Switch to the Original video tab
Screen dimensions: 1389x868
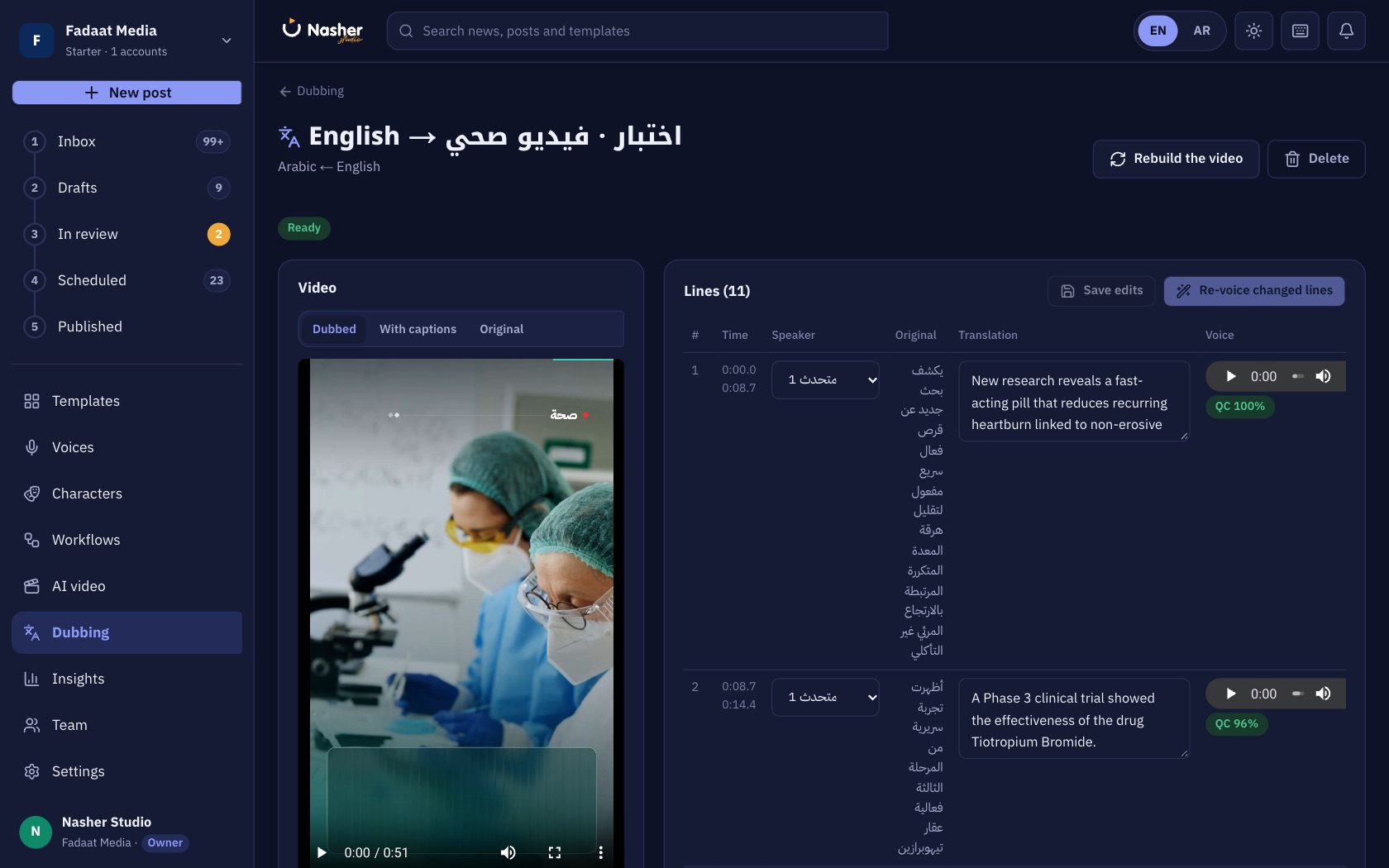(501, 329)
